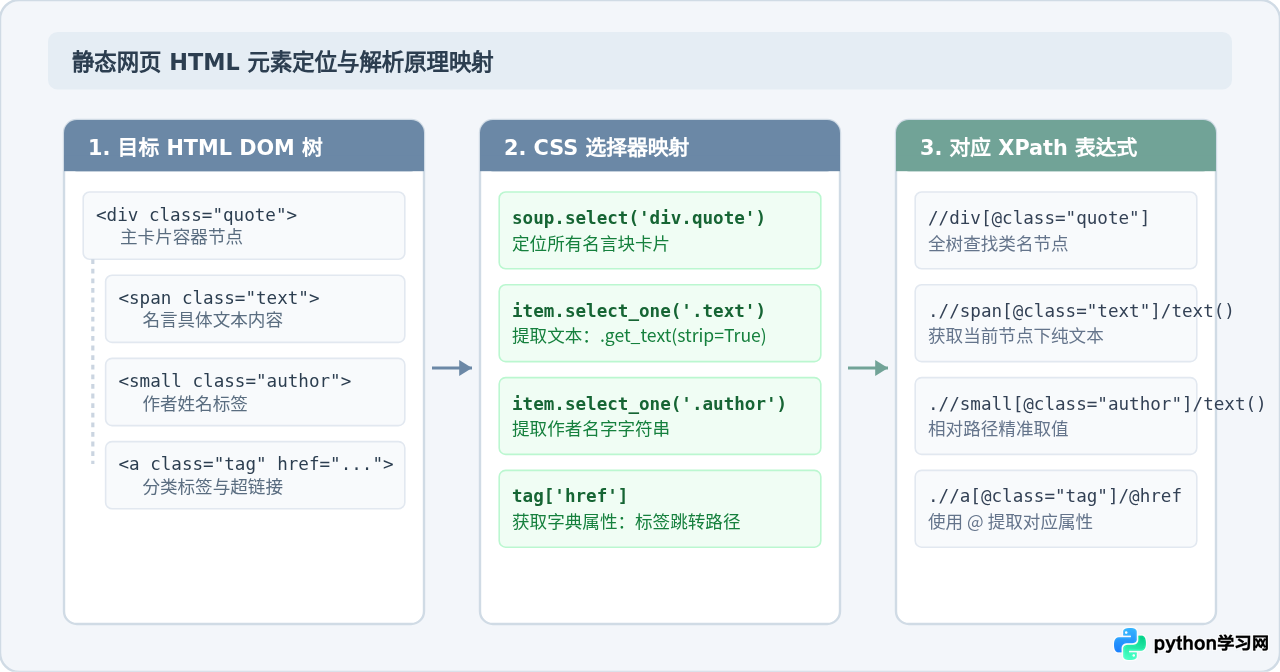The height and width of the screenshot is (672, 1280).
Task: Click the '作者姓名标签' description text
Action: coord(195,404)
